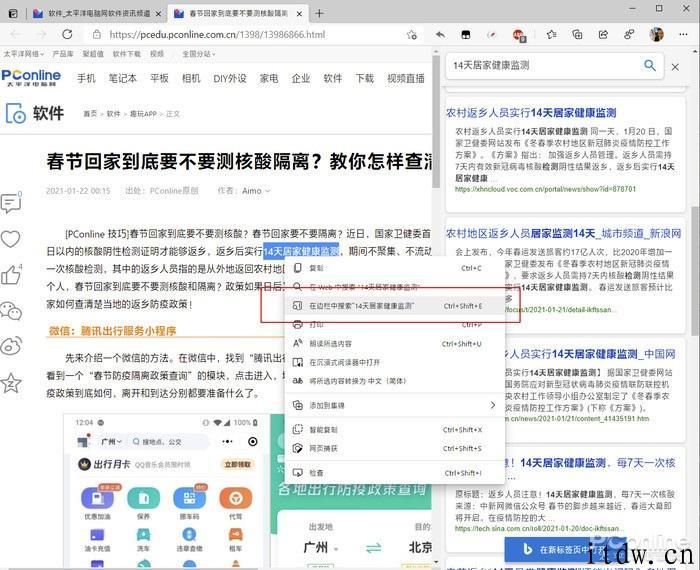Screen dimensions: 700x570
Task: Open the tab actions menu icon
Action: [13, 14]
